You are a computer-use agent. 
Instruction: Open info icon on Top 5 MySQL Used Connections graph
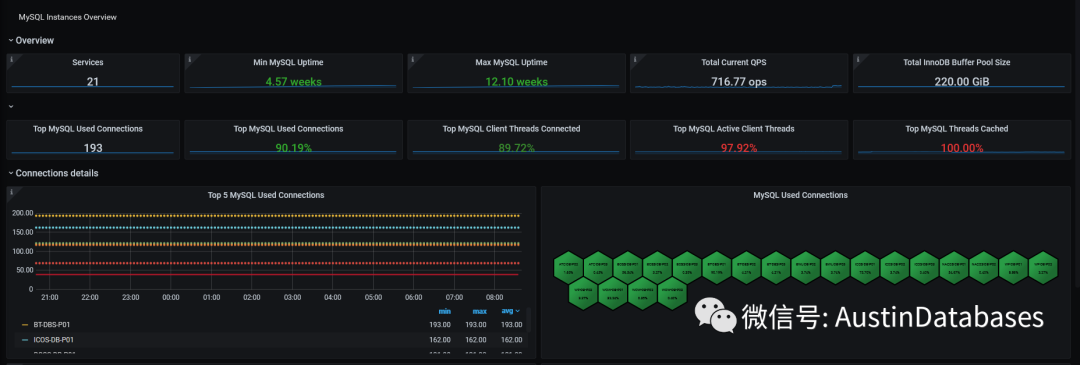point(11,193)
